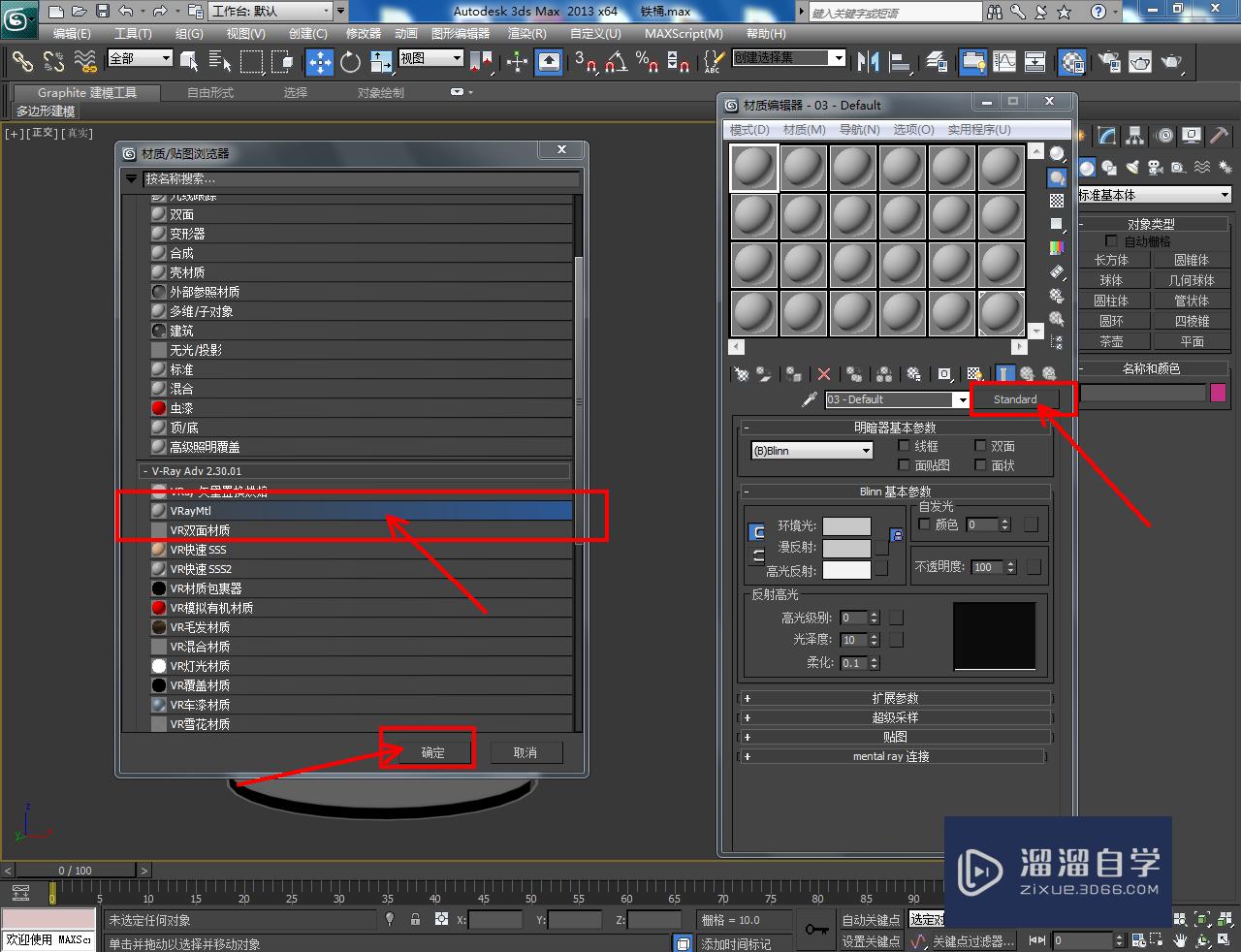1241x952 pixels.
Task: Activate the Select and Rotate tool
Action: click(x=350, y=62)
